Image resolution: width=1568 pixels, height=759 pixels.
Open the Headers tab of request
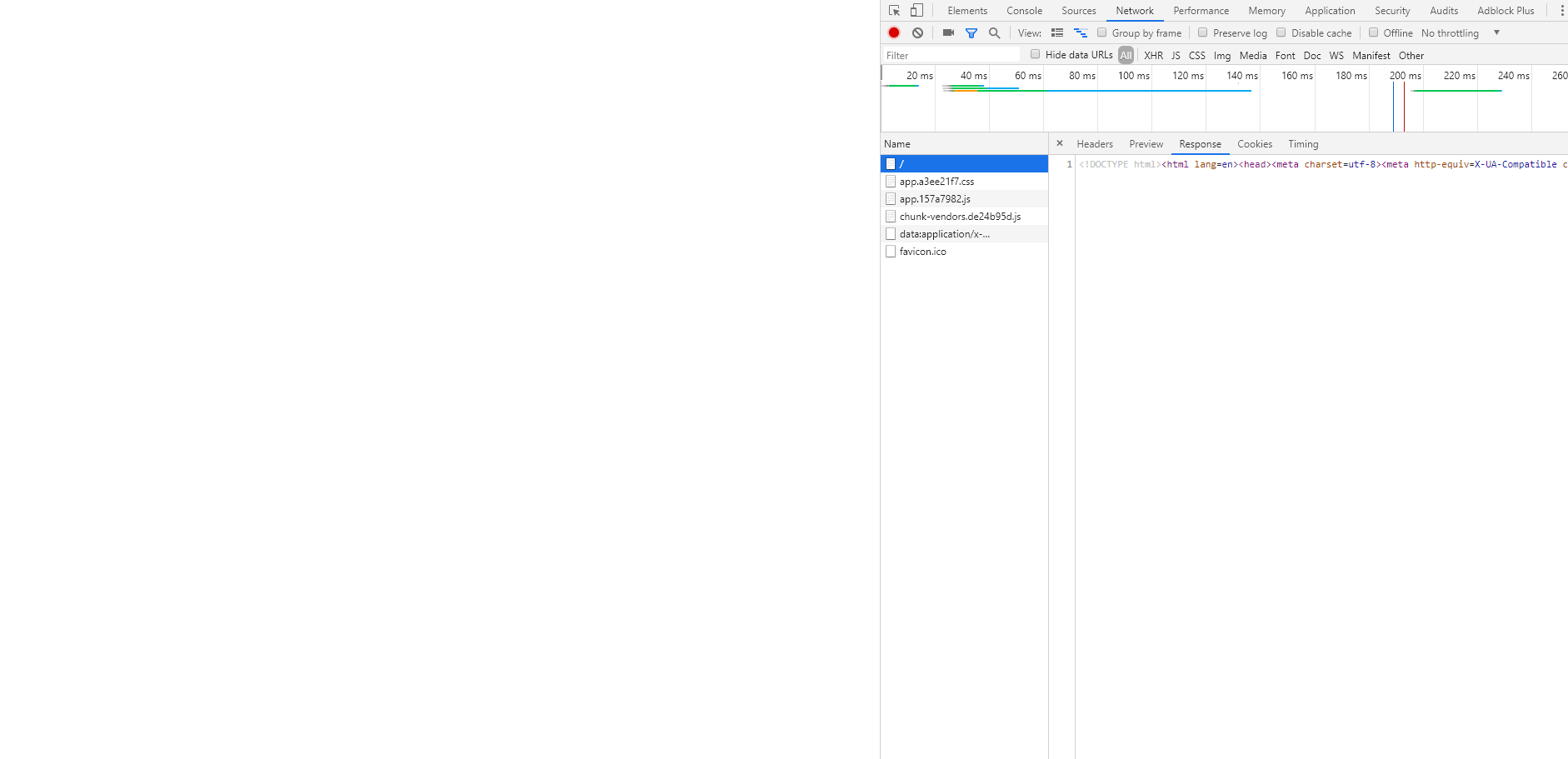pos(1094,144)
